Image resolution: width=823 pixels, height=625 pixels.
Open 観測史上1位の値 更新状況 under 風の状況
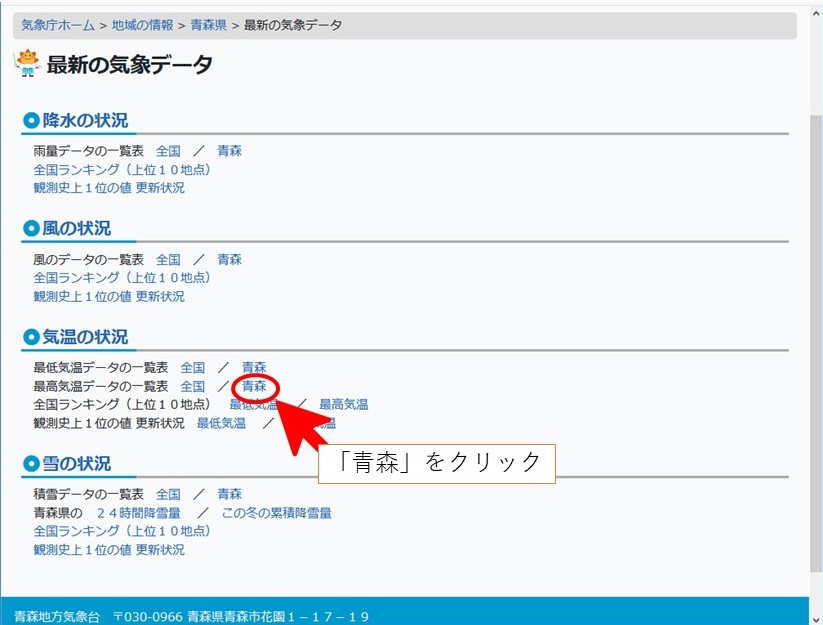pyautogui.click(x=109, y=296)
